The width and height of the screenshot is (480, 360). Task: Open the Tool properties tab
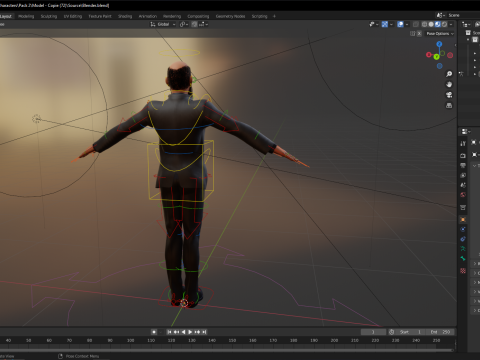coord(463,143)
